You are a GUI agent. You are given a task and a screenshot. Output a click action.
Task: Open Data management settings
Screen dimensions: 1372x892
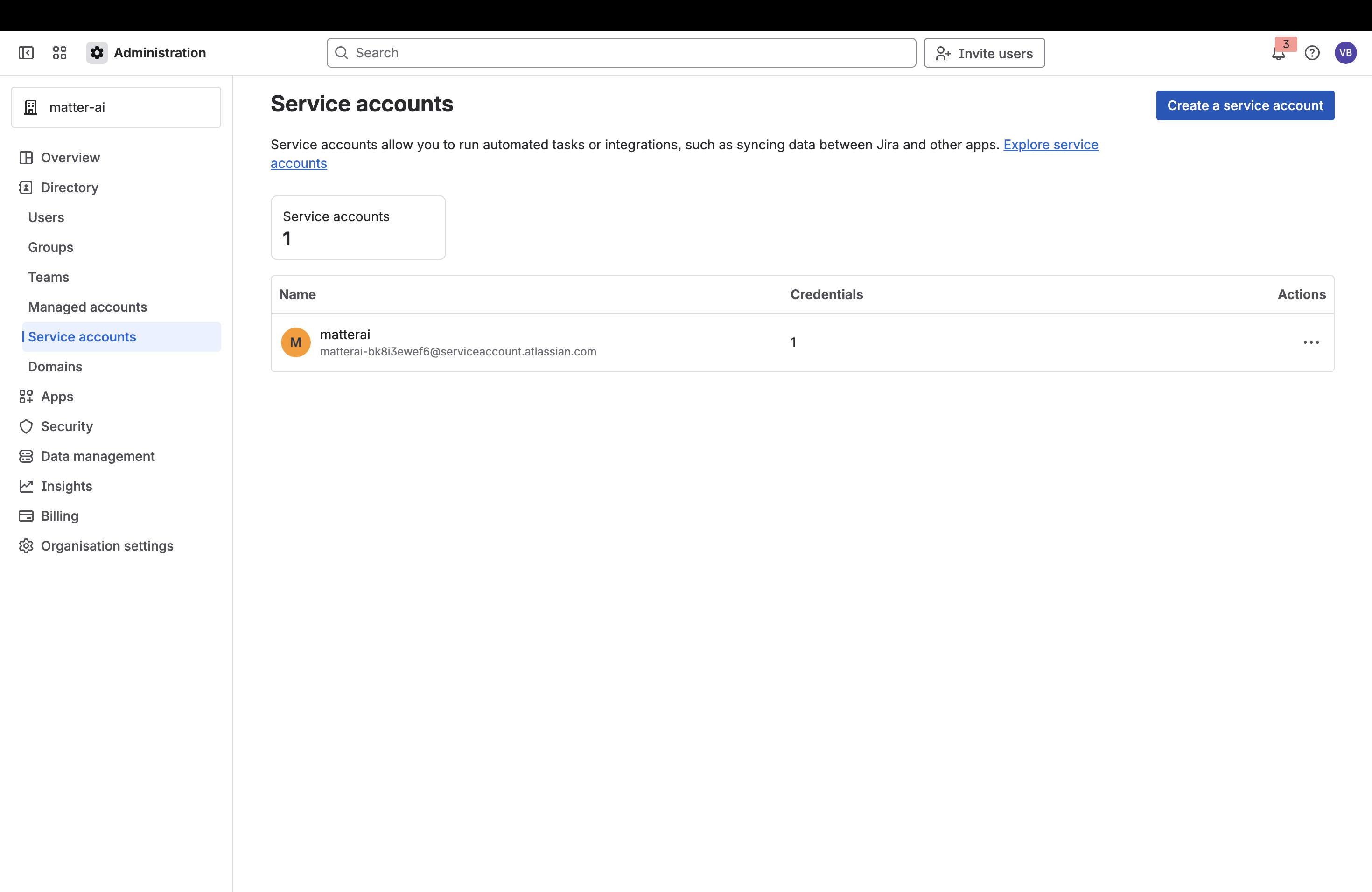point(98,456)
